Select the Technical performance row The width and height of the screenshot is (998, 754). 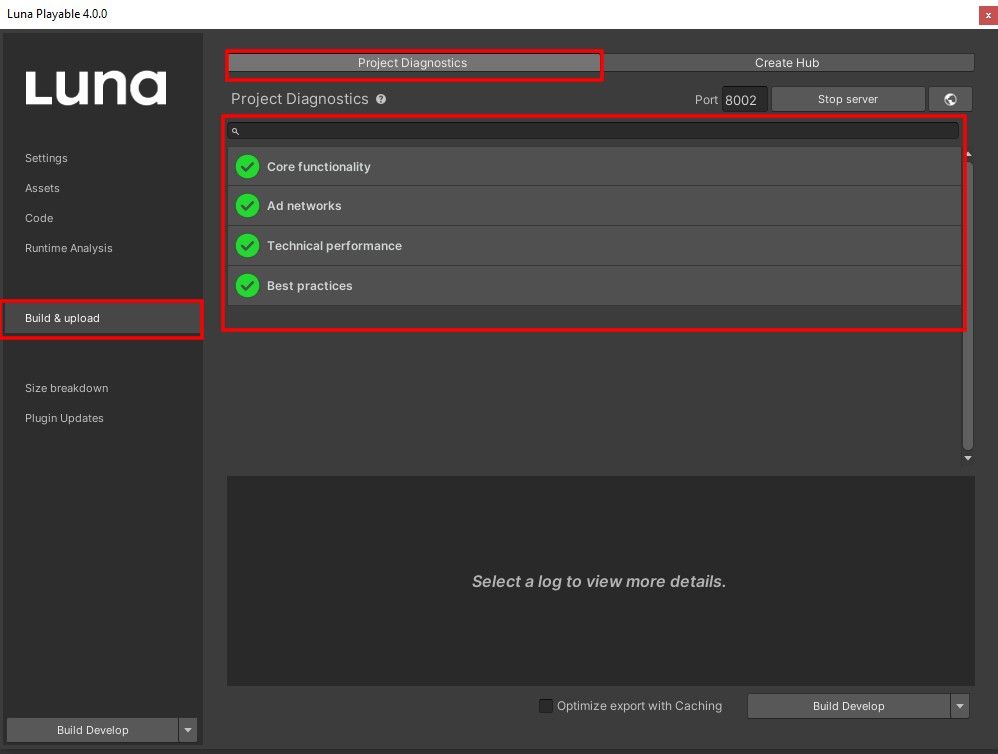[594, 246]
